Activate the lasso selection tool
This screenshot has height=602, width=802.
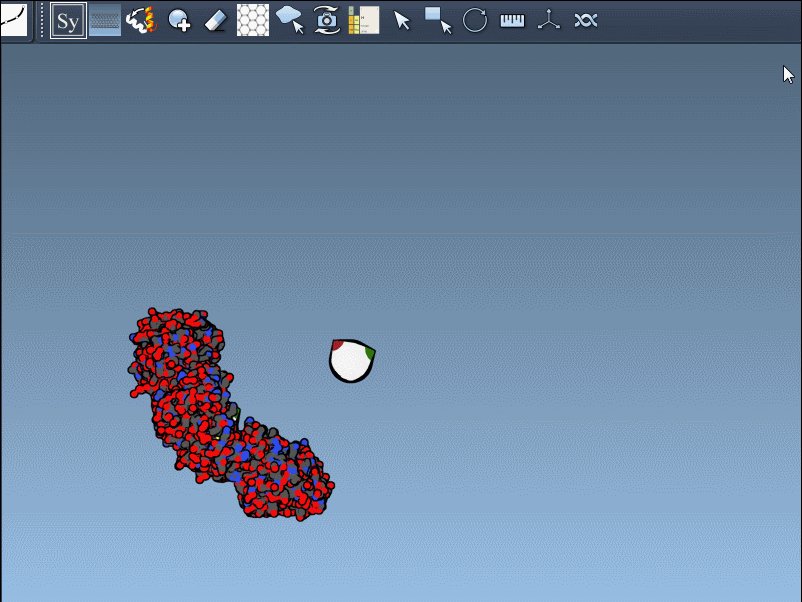289,20
